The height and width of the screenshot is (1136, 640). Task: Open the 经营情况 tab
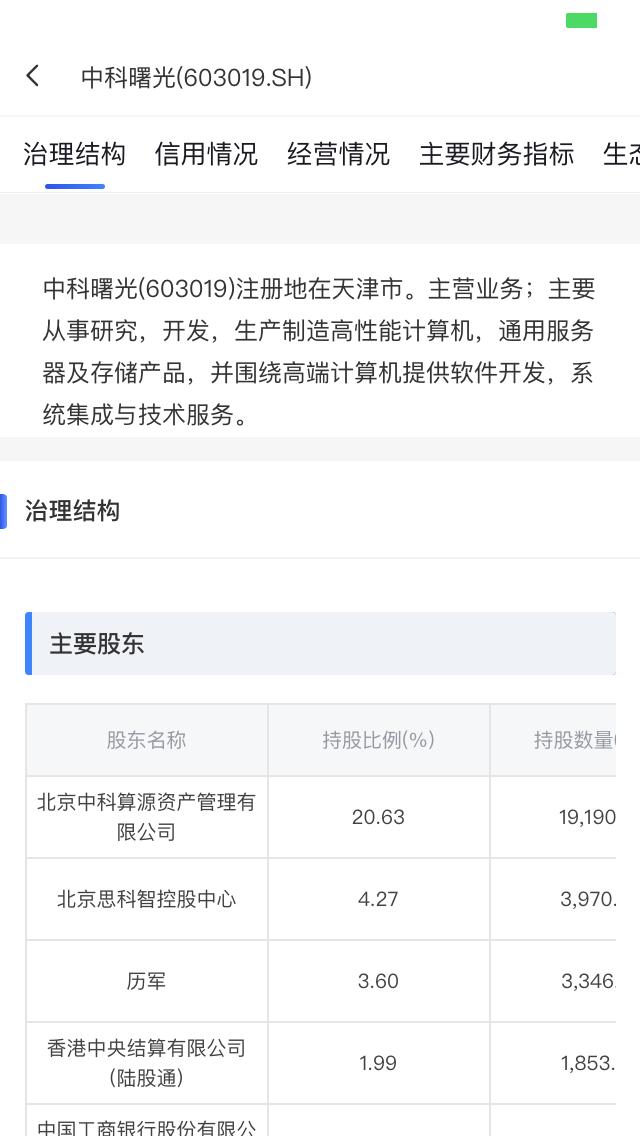coord(339,154)
